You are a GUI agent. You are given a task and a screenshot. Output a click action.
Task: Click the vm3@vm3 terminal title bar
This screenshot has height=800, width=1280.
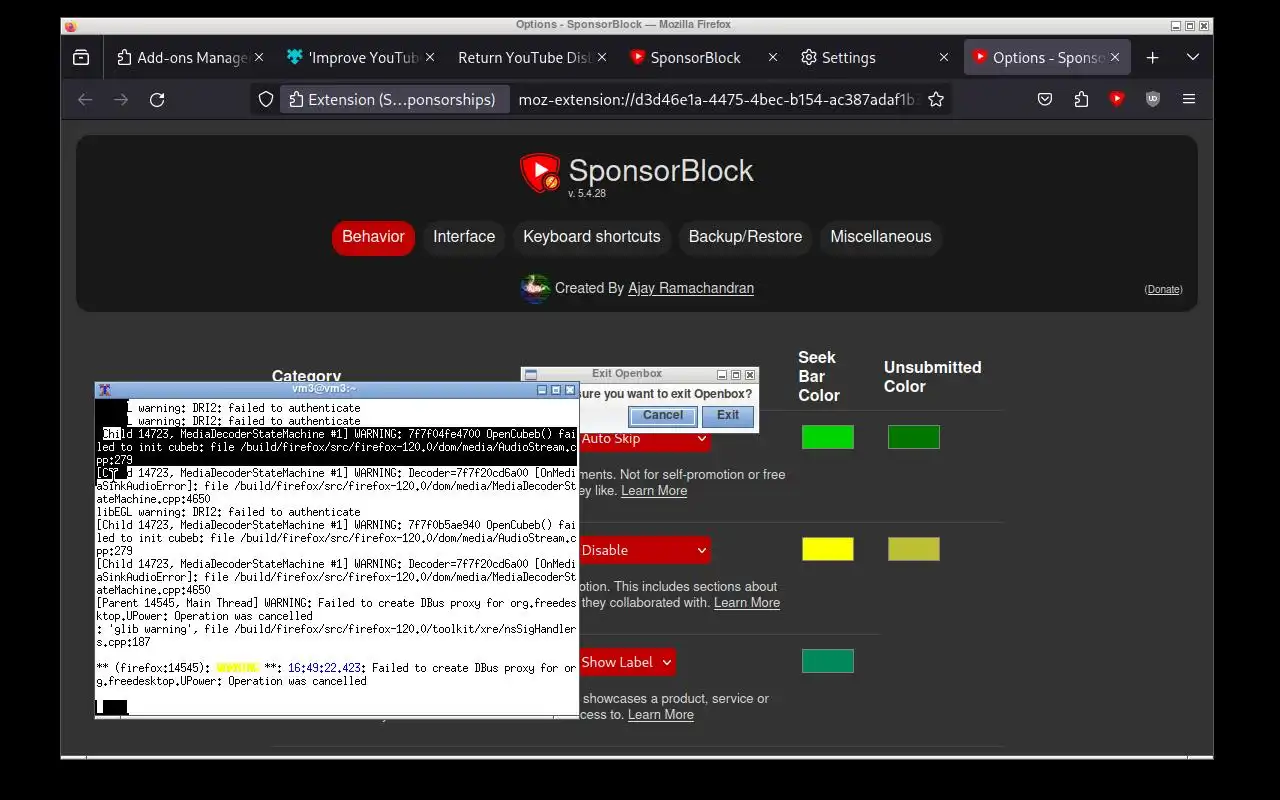point(324,389)
